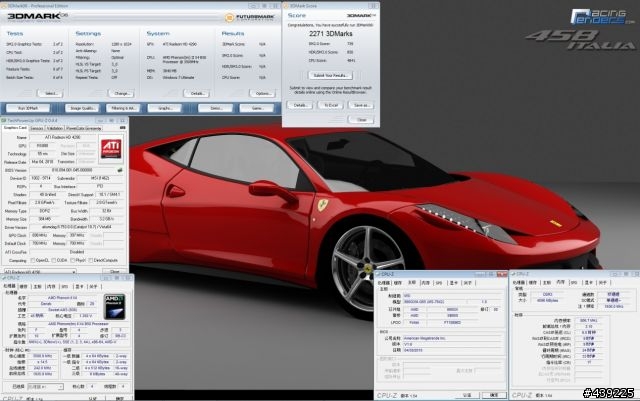The image size is (640, 401).
Task: Click the 确定 button in CPU-Z mainboard window
Action: 493,395
